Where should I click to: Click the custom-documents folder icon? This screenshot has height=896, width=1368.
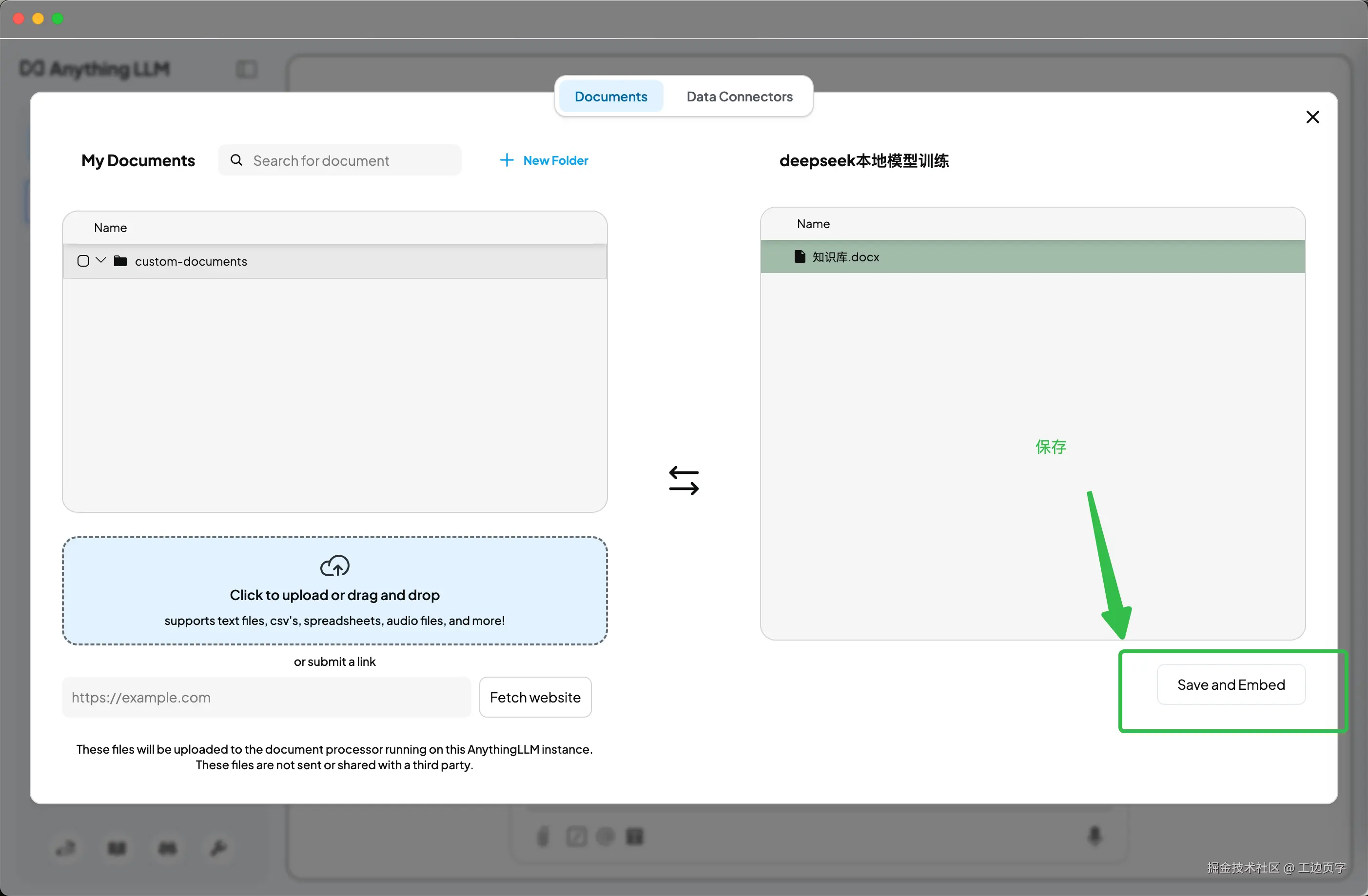pos(120,261)
